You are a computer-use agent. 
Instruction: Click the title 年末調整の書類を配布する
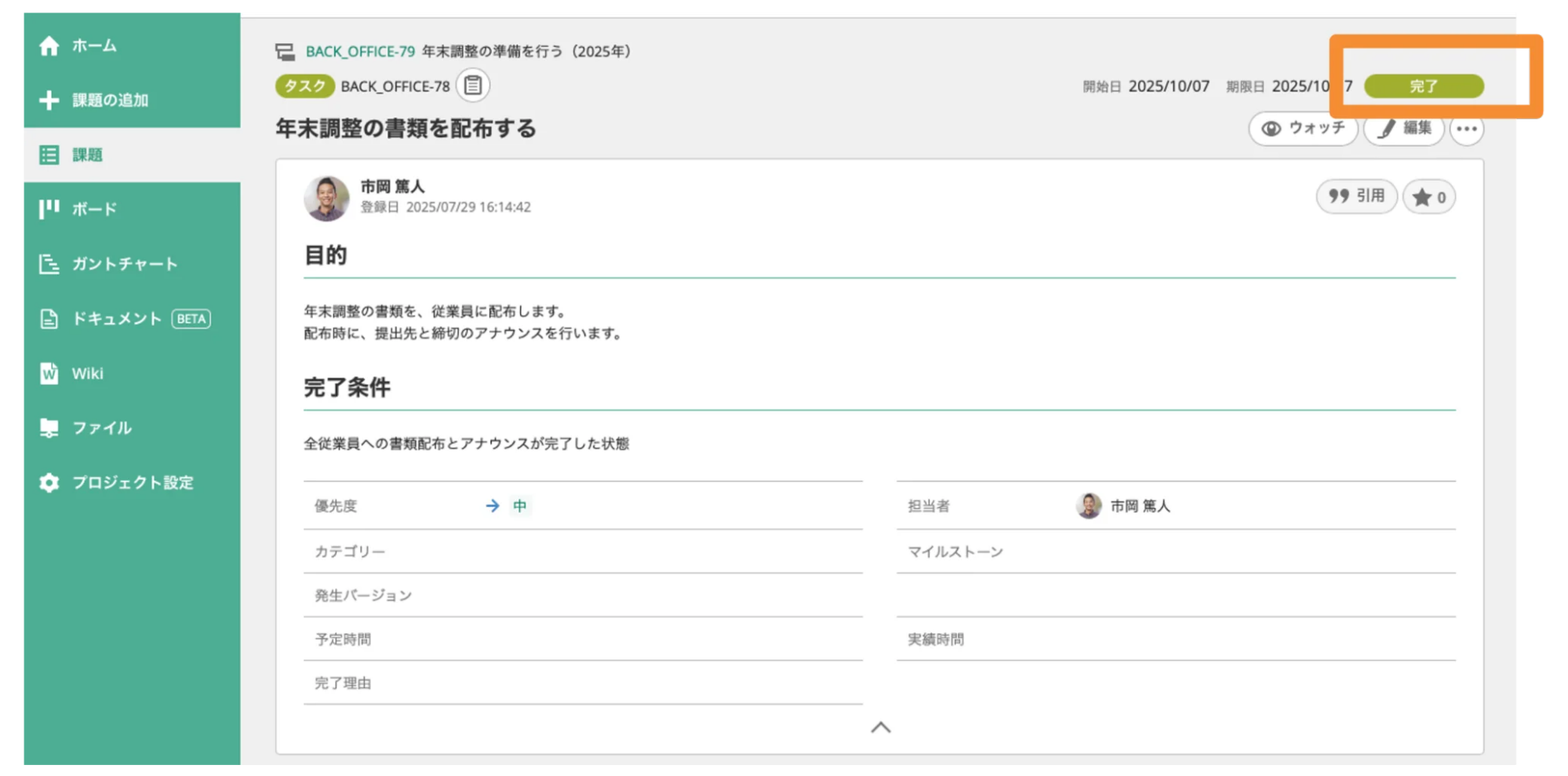[x=406, y=129]
